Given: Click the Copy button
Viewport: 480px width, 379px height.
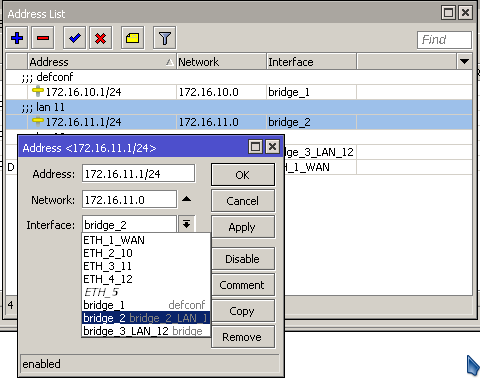Looking at the screenshot, I should [243, 311].
